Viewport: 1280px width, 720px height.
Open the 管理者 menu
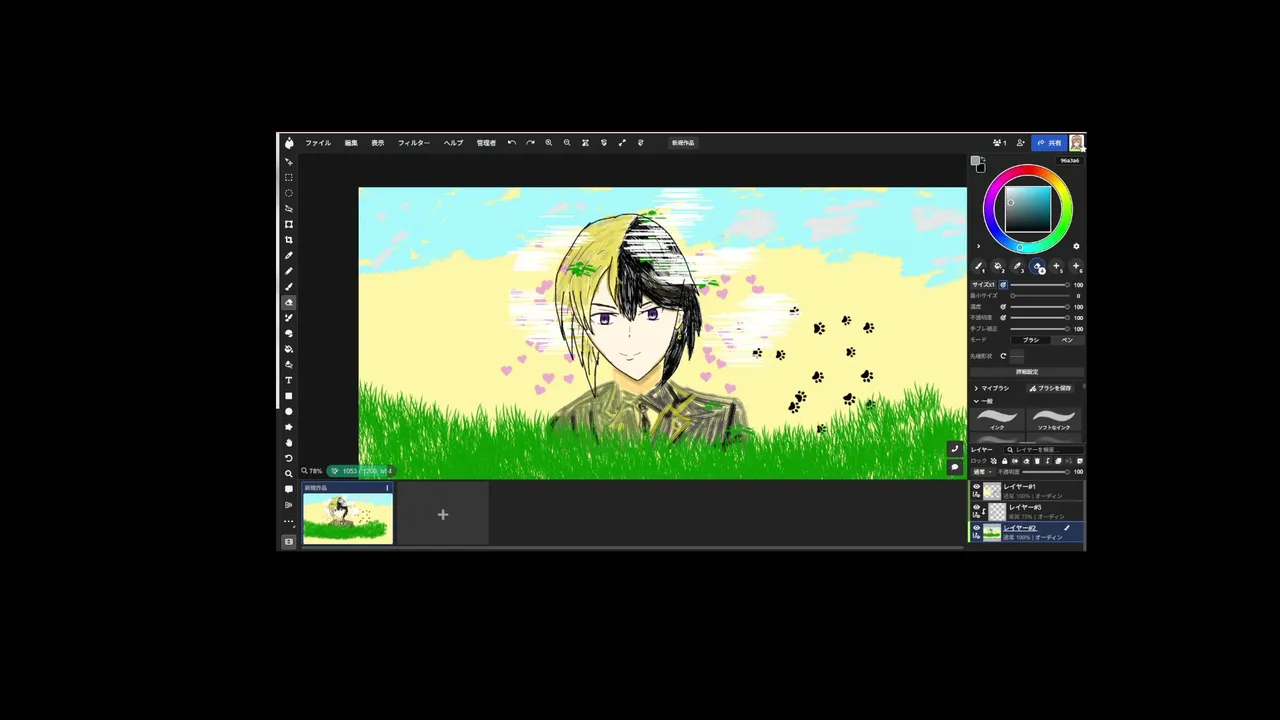click(x=486, y=142)
